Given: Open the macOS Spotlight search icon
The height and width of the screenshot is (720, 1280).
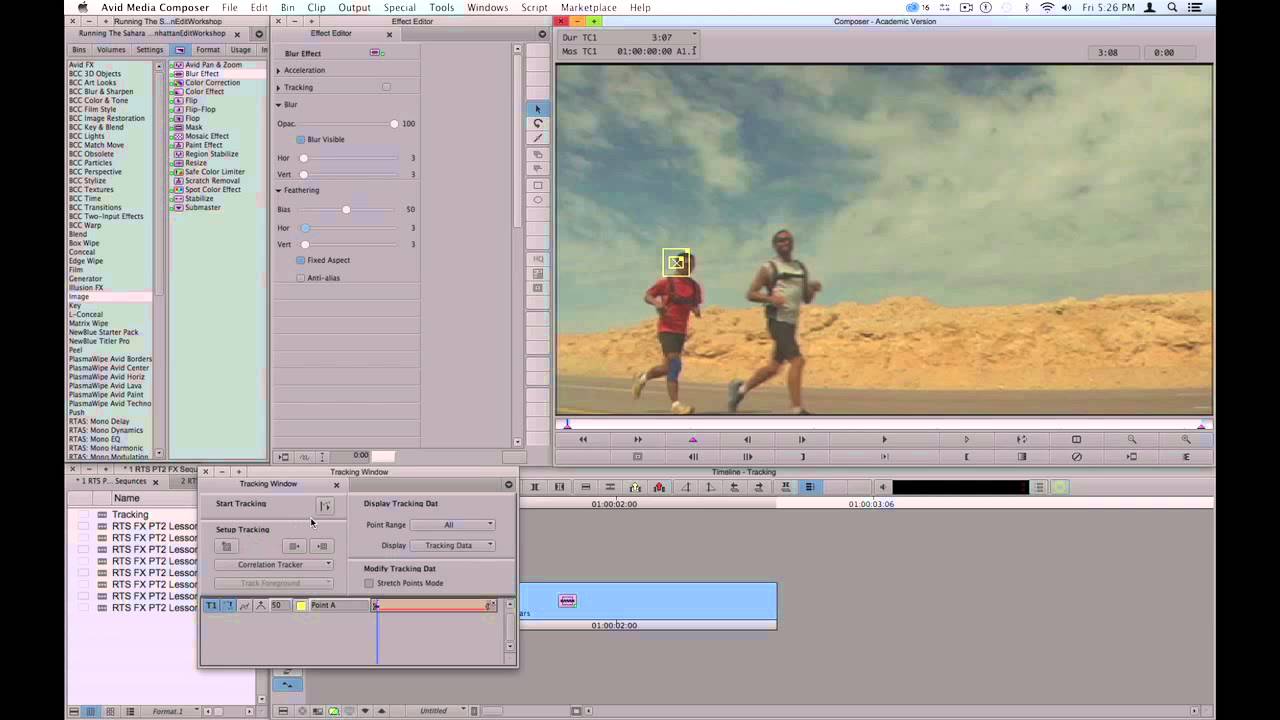Looking at the screenshot, I should tap(1172, 7).
